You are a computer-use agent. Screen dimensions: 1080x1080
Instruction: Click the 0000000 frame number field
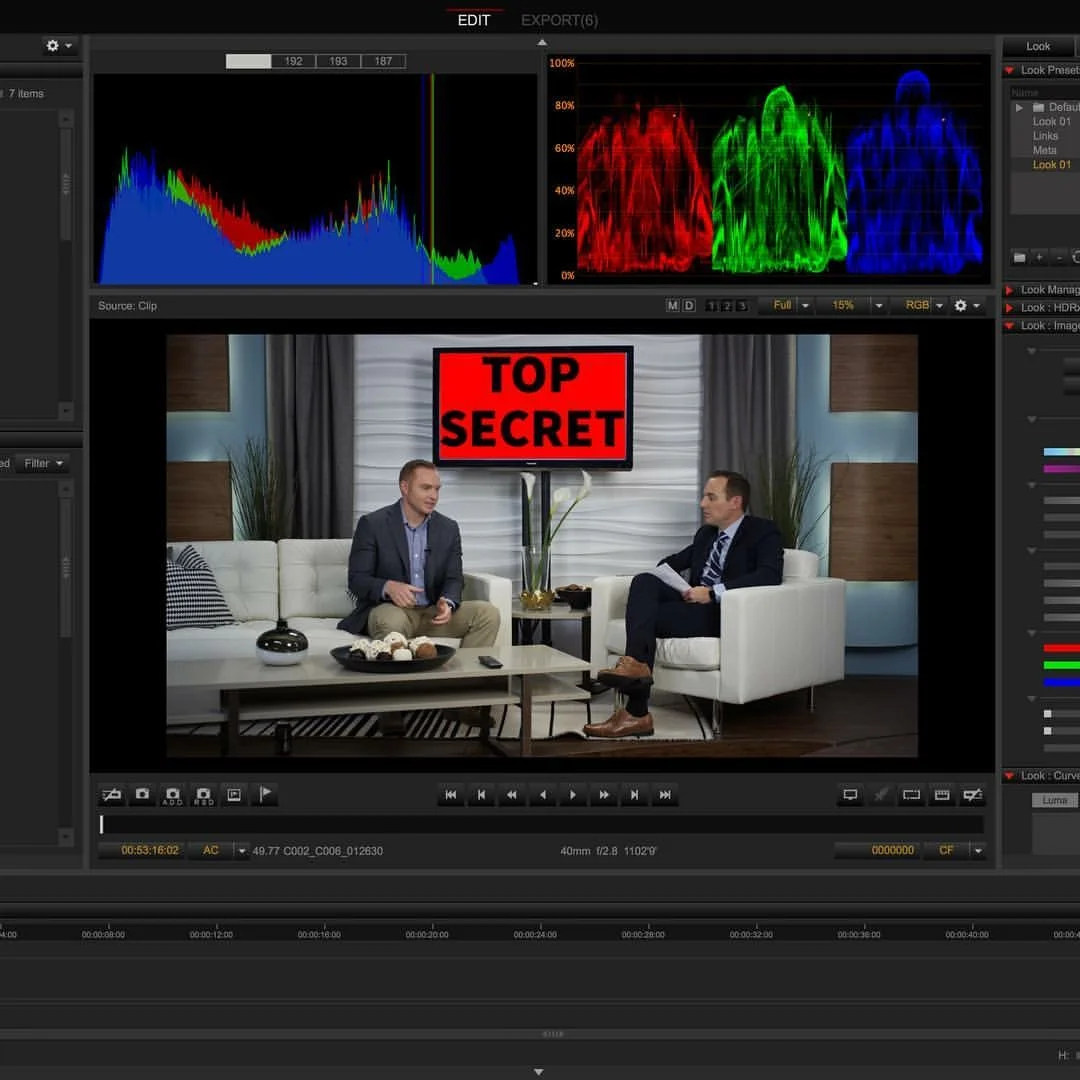pyautogui.click(x=878, y=851)
